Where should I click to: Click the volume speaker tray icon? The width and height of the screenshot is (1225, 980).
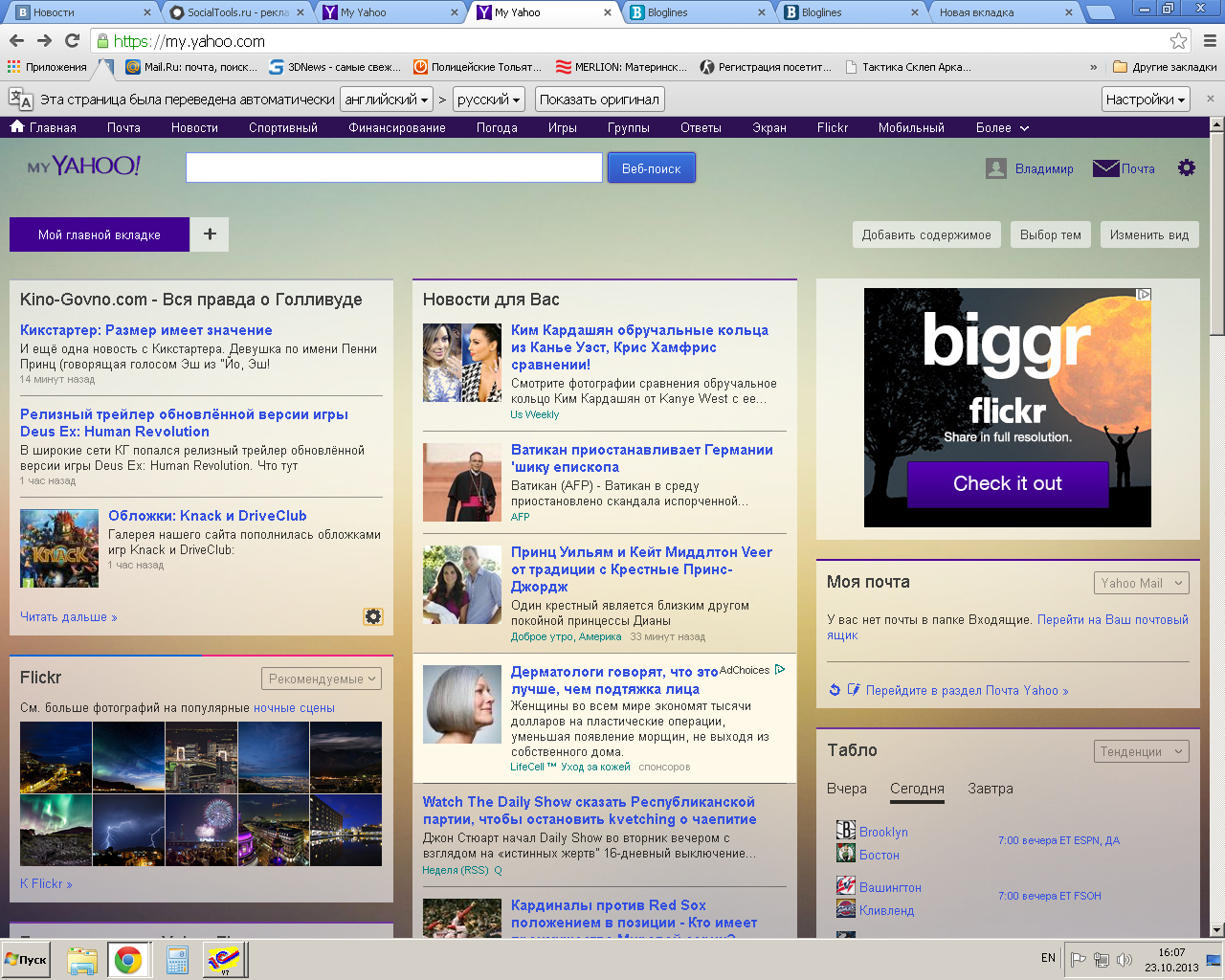click(1125, 959)
